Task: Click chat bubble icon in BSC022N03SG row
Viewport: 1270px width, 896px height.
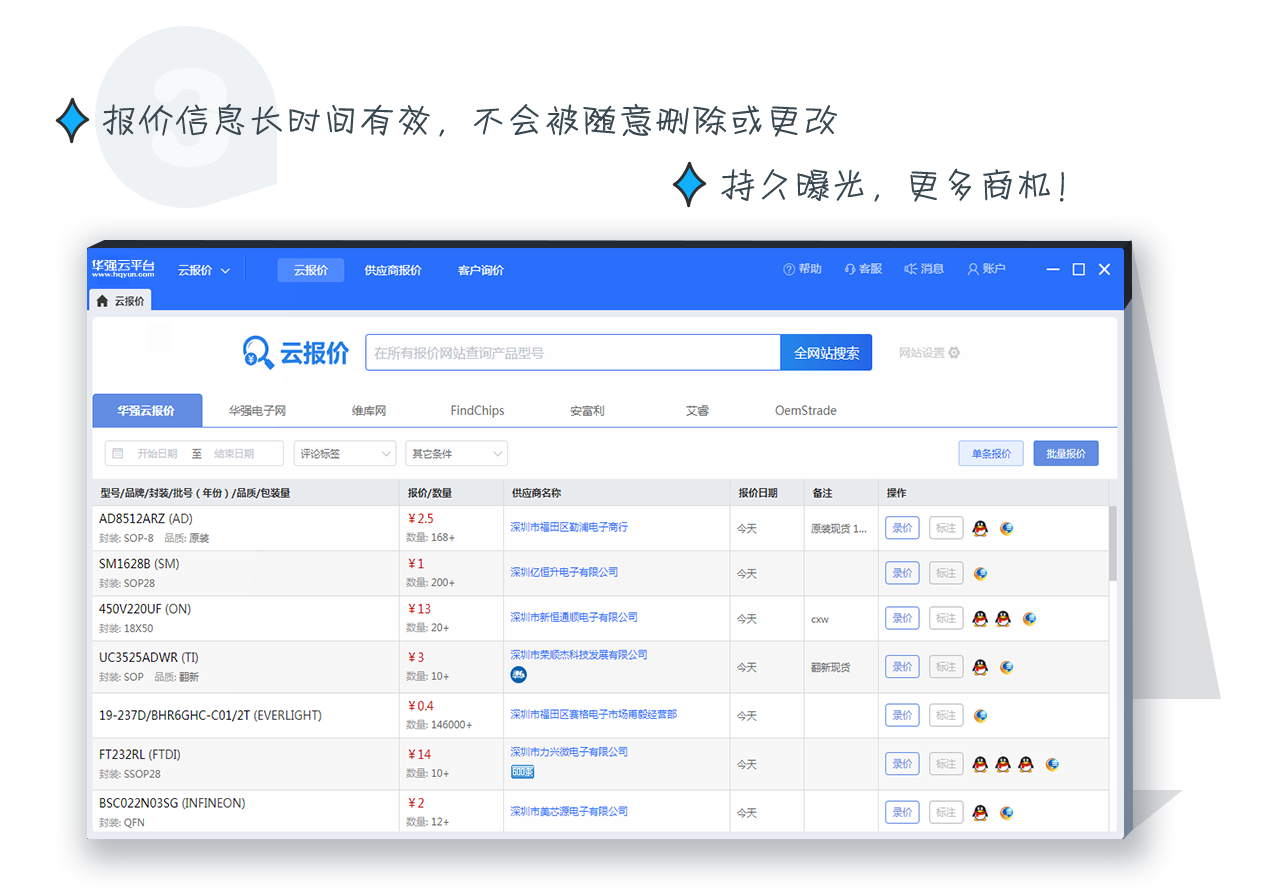Action: coord(1007,813)
